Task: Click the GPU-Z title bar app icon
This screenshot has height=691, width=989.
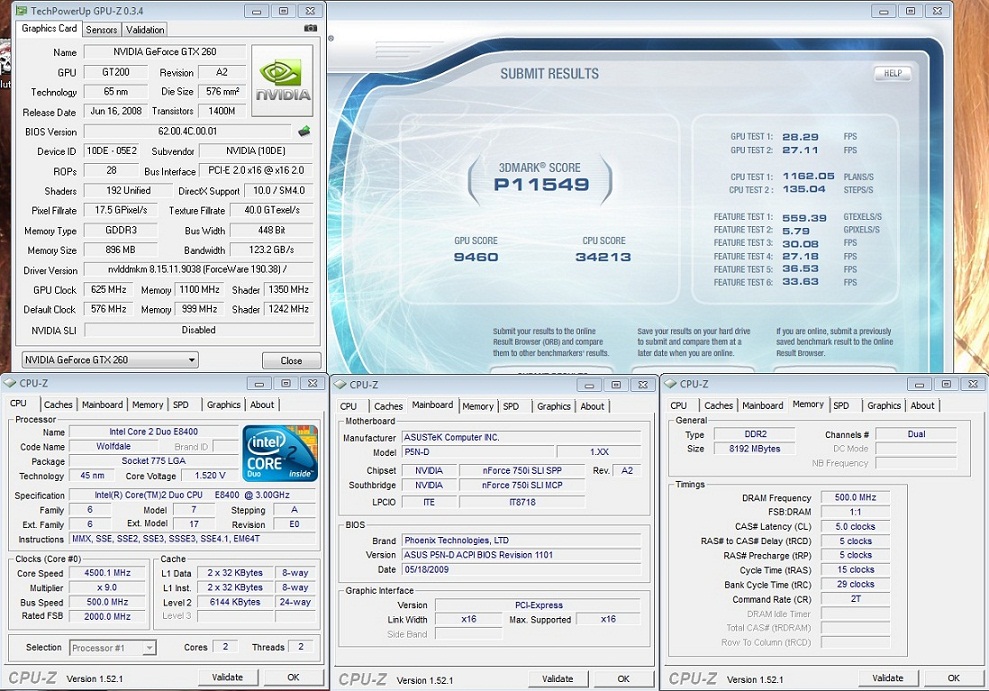Action: coord(21,11)
